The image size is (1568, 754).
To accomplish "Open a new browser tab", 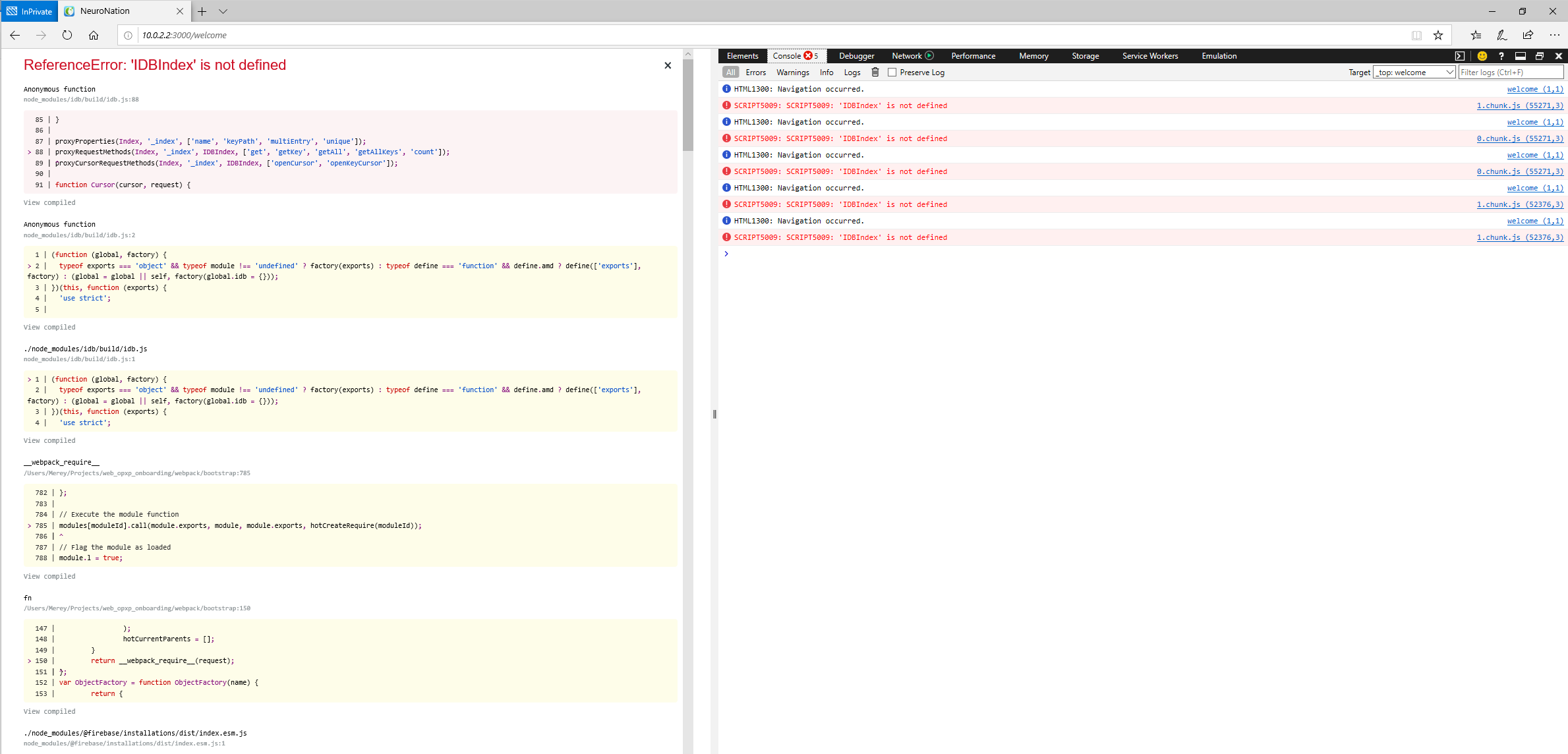I will coord(202,11).
